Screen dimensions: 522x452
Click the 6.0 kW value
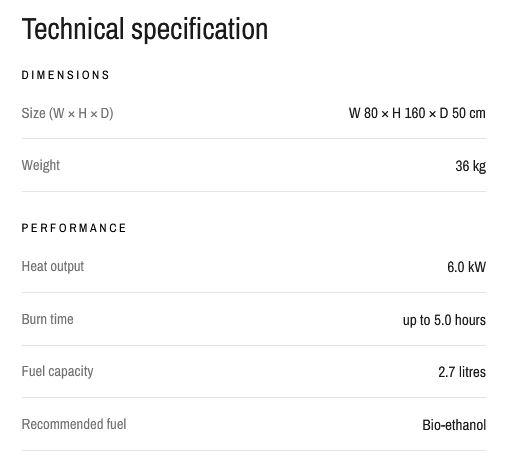tap(467, 267)
